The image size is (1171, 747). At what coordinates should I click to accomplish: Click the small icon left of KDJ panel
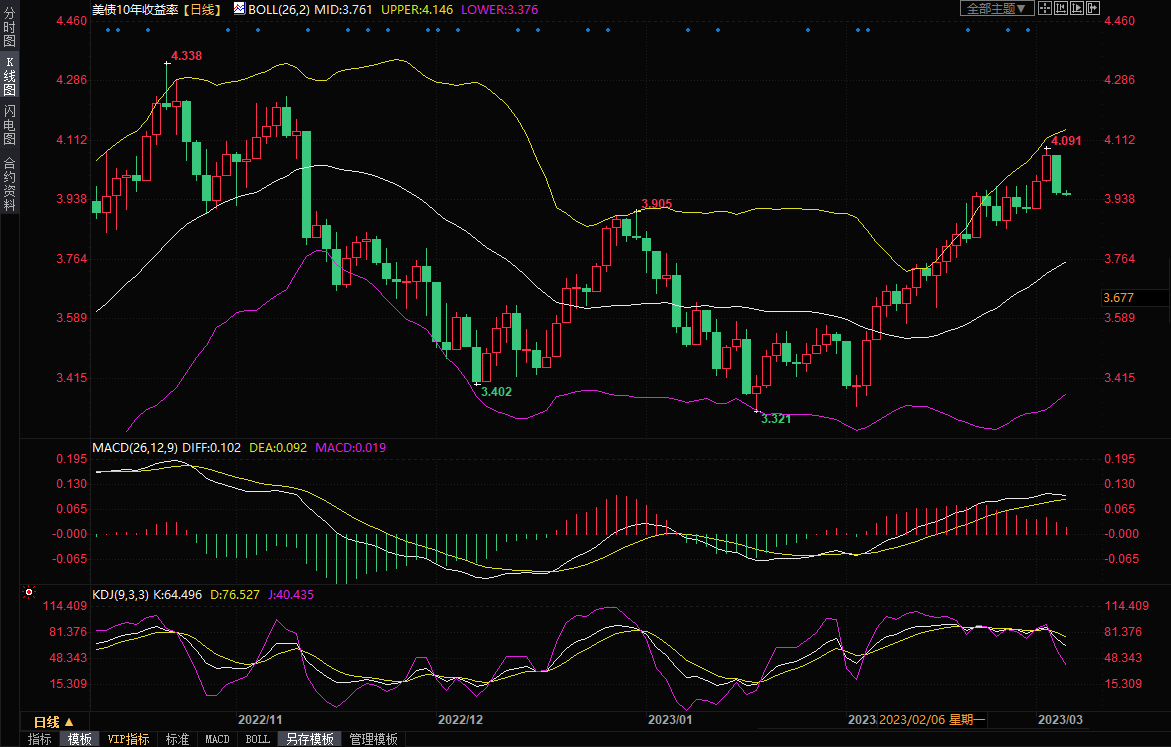pos(27,594)
